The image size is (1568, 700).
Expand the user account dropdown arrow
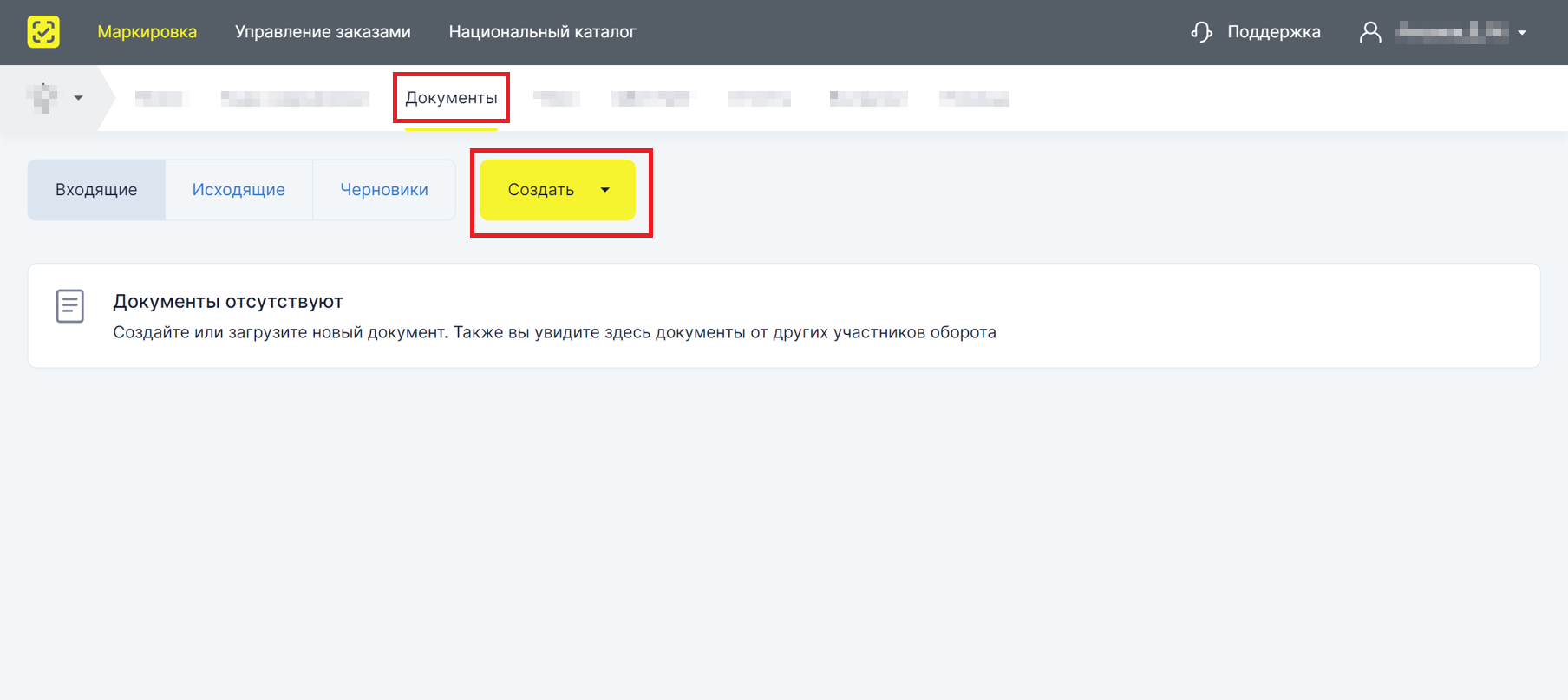coord(1522,33)
